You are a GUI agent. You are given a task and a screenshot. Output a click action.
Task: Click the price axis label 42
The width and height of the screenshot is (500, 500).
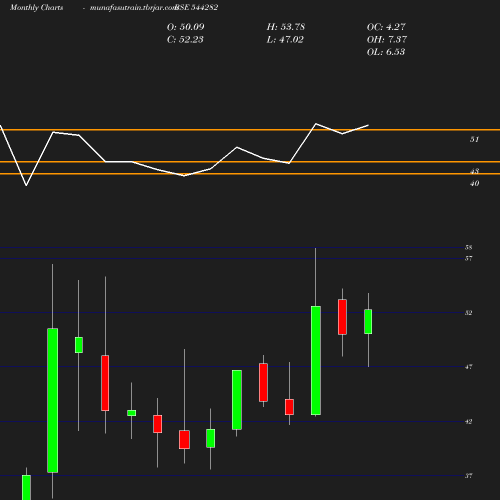point(468,422)
